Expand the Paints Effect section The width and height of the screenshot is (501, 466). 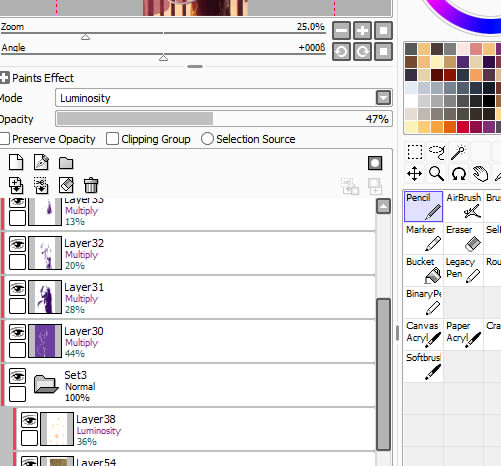point(4,78)
